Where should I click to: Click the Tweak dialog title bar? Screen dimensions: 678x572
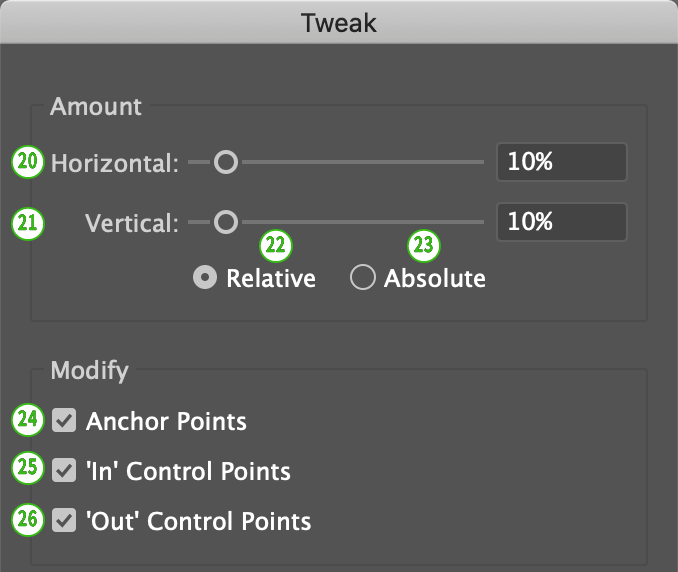click(339, 23)
